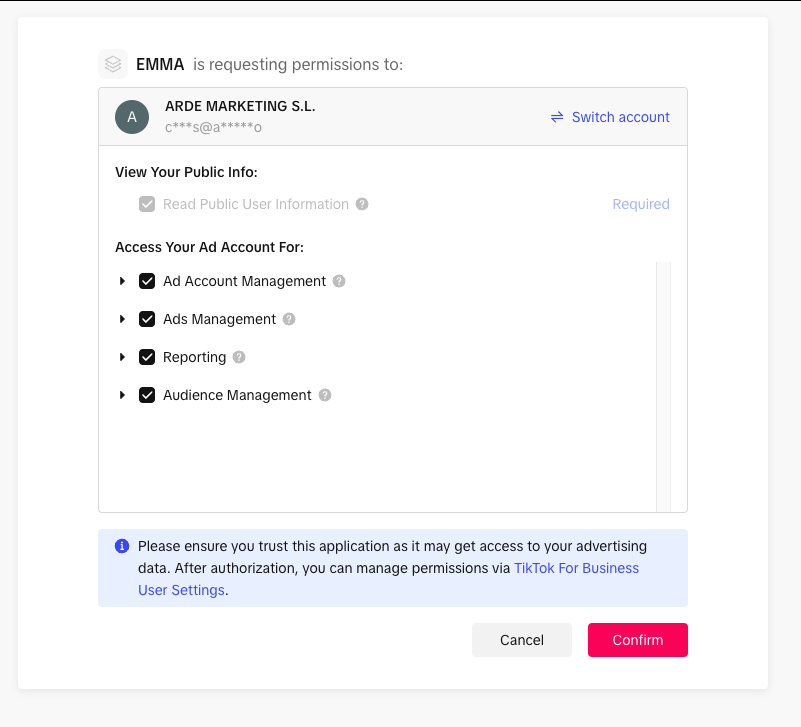Click help icon next to Reporting

click(x=239, y=357)
